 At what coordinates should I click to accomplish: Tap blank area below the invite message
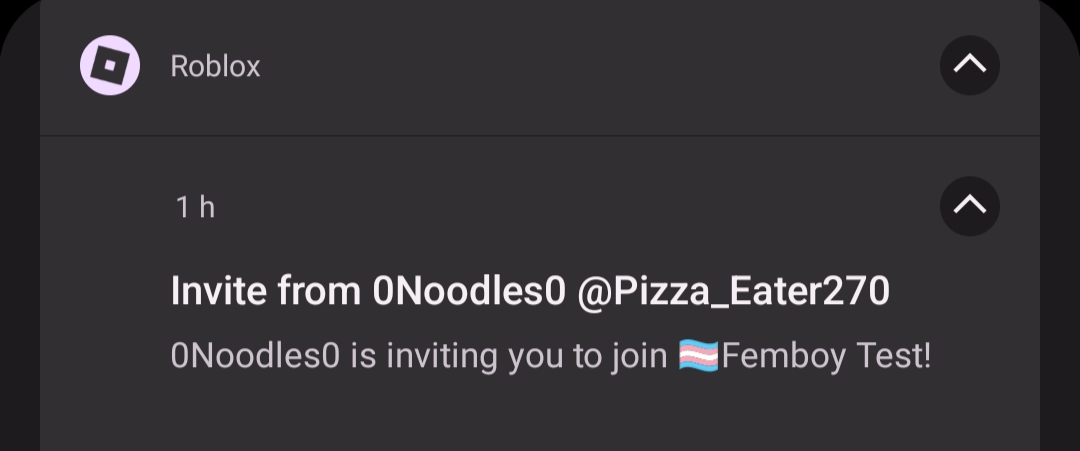click(540, 415)
